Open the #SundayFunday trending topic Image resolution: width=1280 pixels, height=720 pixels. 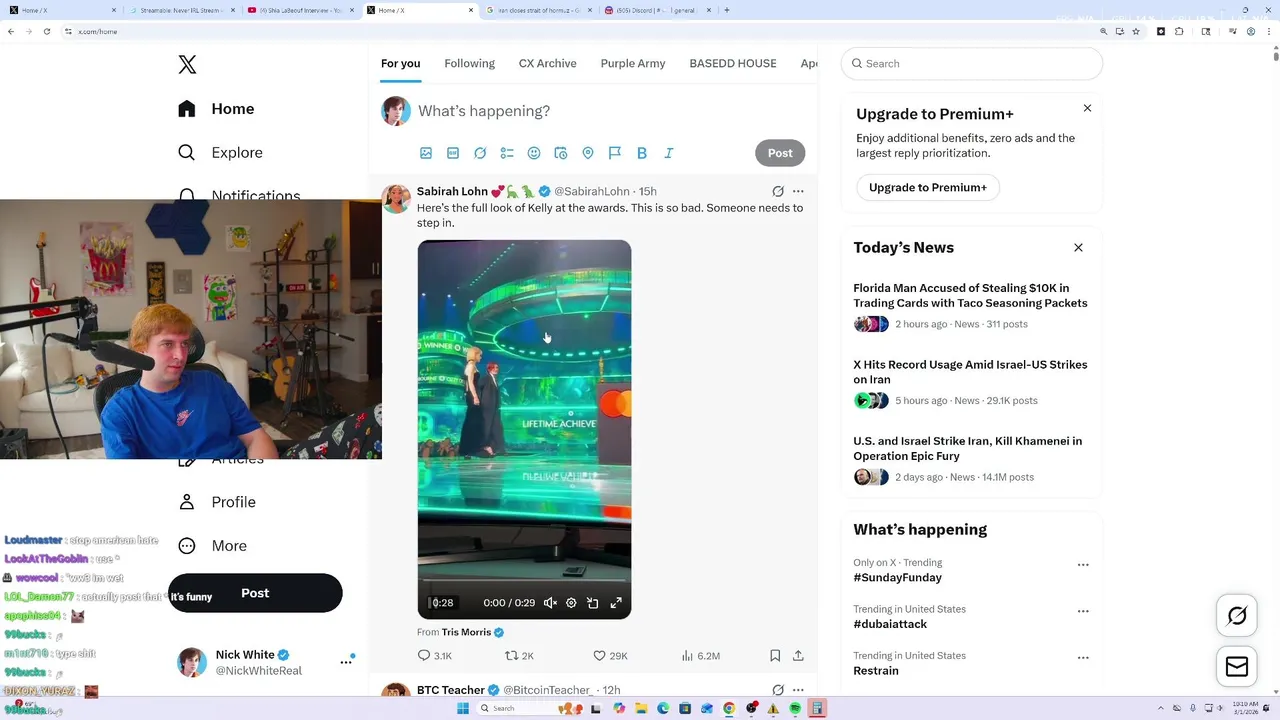pos(897,578)
